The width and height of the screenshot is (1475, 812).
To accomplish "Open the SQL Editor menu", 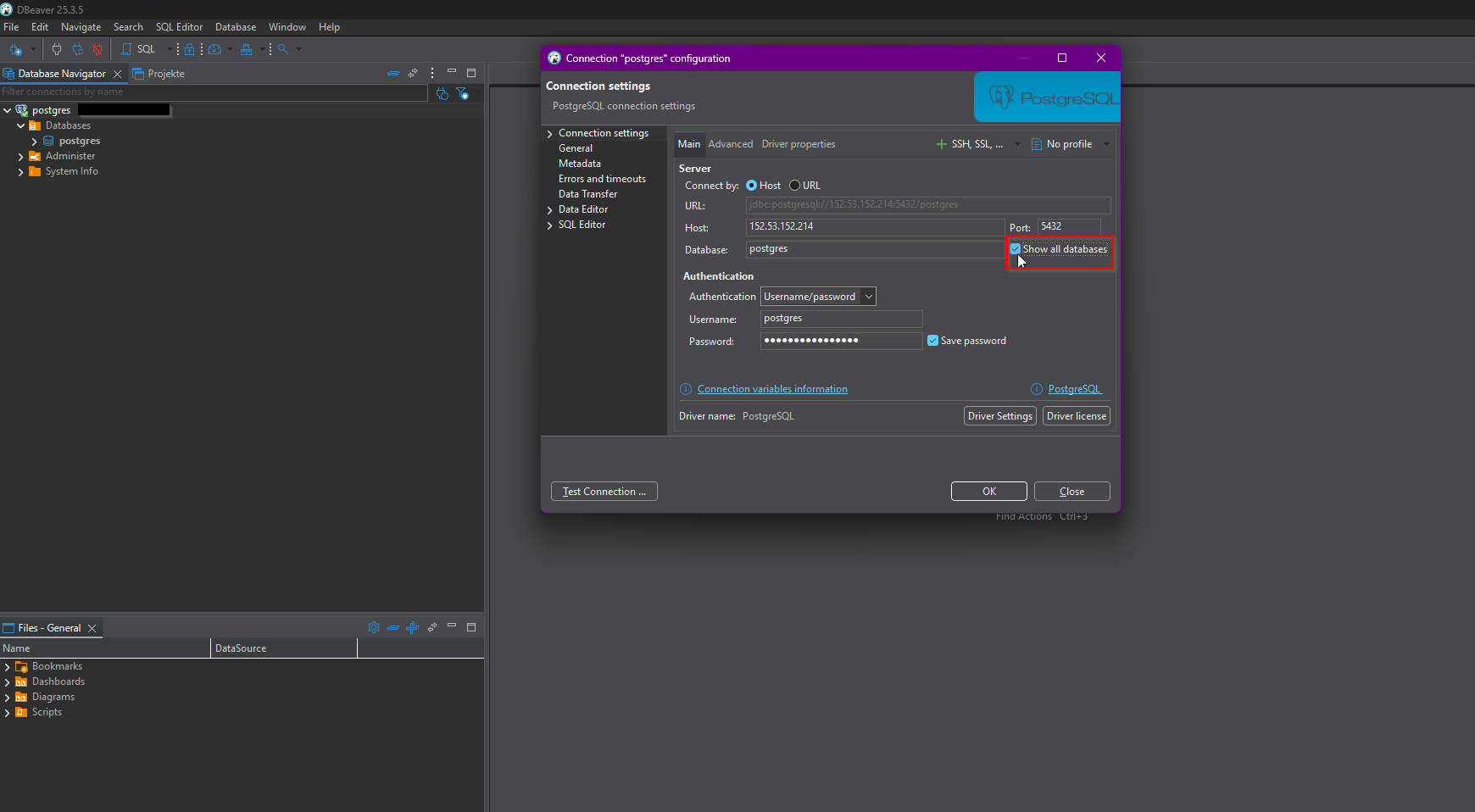I will tap(179, 27).
